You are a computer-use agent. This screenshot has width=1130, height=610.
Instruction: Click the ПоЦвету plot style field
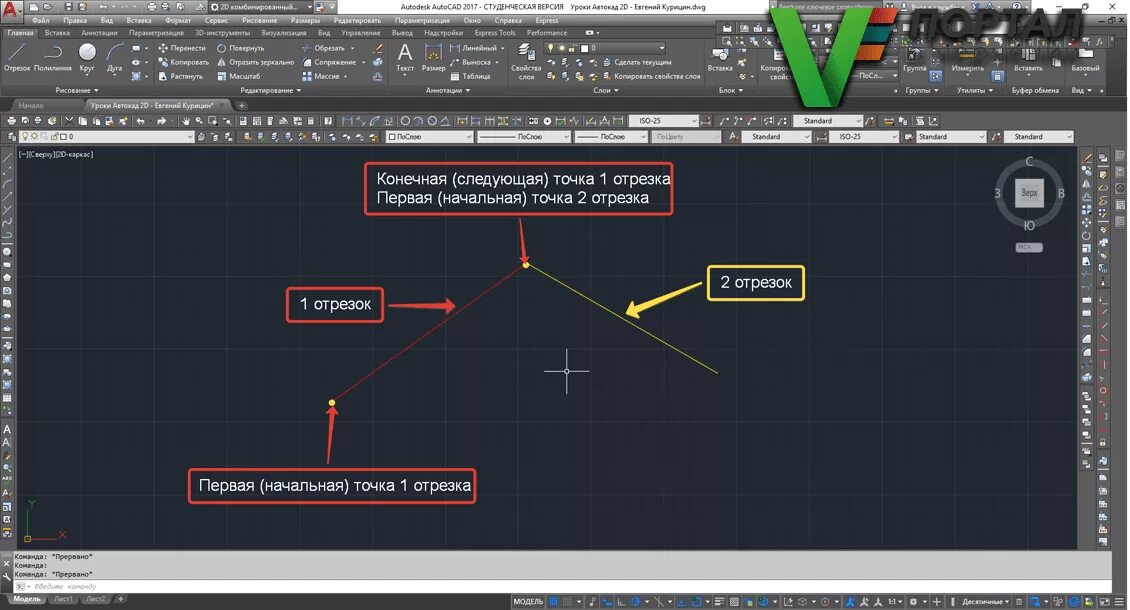click(x=686, y=136)
